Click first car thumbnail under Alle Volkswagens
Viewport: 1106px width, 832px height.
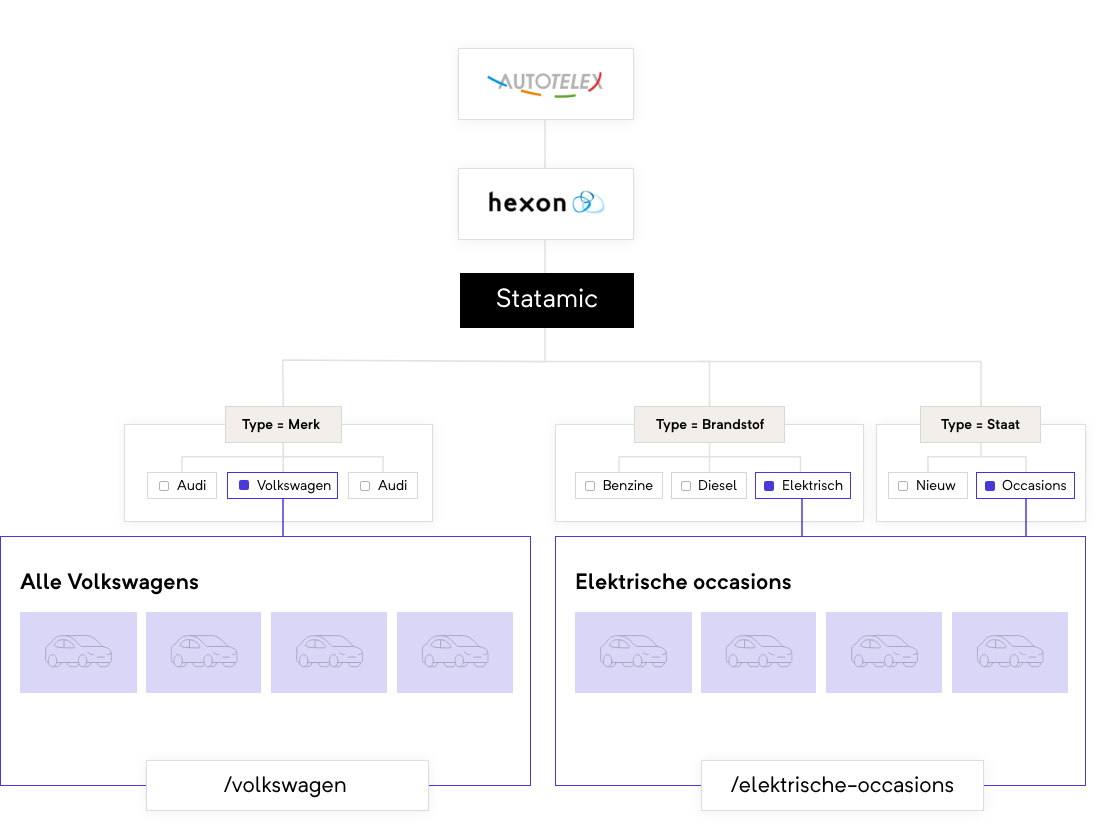pos(78,652)
